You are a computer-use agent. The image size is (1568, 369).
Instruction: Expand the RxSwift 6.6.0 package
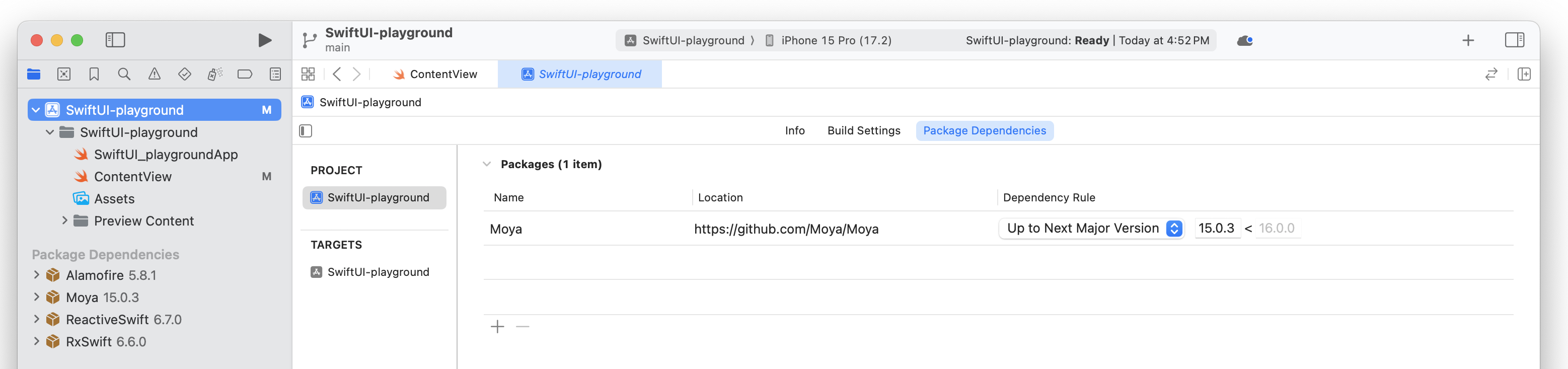pyautogui.click(x=37, y=341)
